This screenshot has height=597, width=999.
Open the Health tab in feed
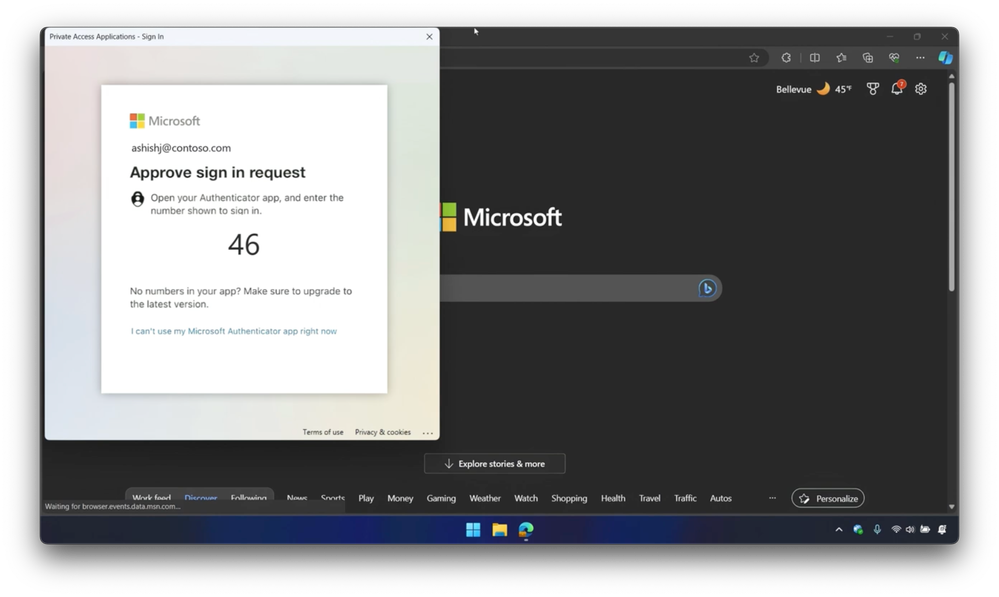(x=613, y=498)
